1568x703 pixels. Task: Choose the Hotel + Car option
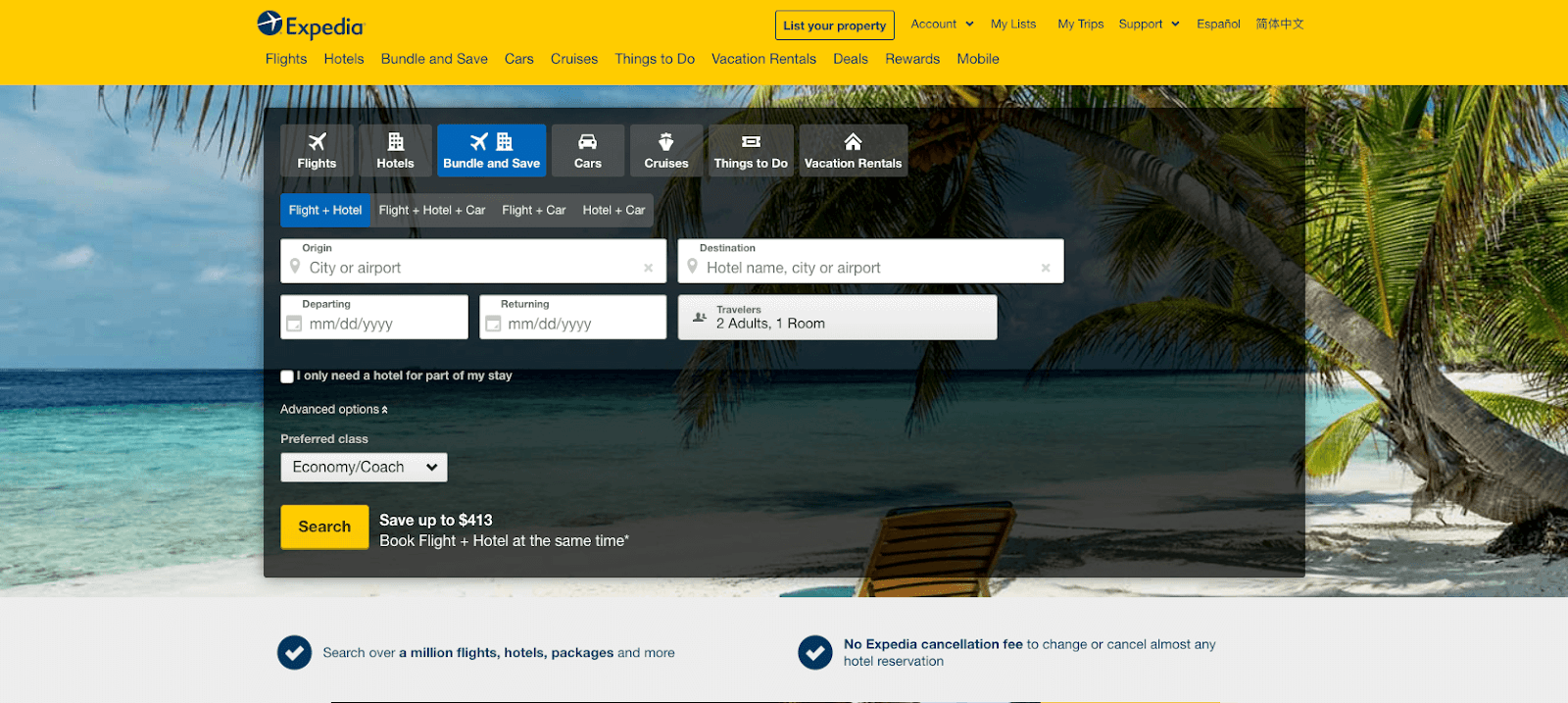[613, 210]
